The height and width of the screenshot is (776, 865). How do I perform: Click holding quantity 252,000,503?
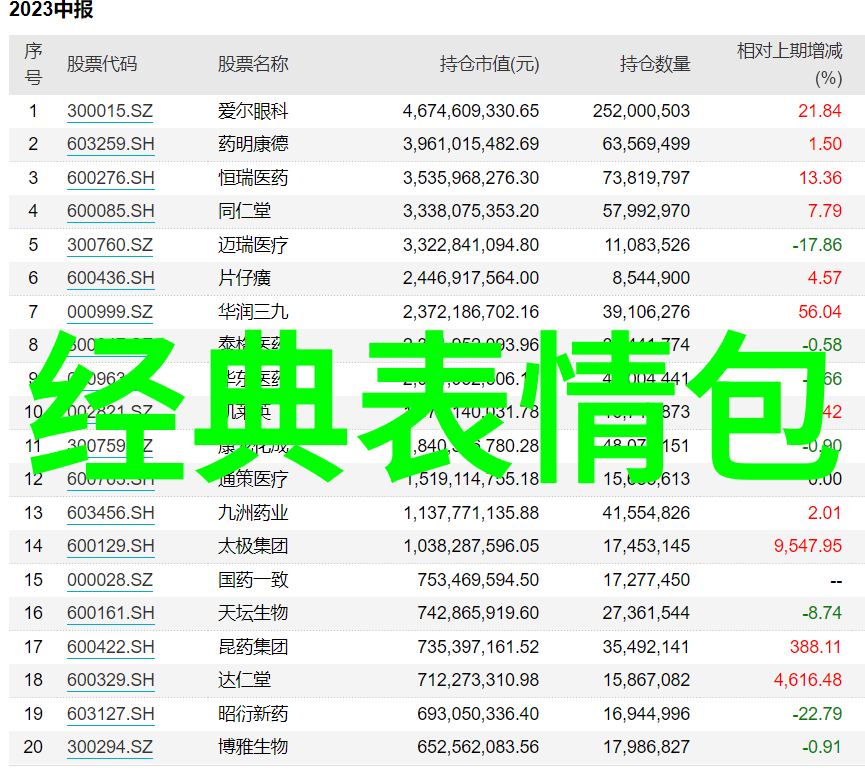(642, 111)
